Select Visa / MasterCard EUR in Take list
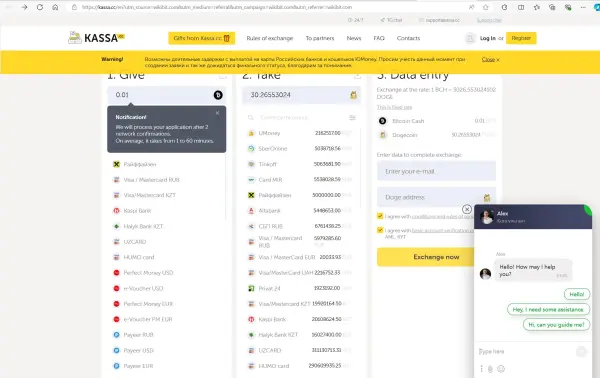The width and height of the screenshot is (600, 378). point(300,257)
